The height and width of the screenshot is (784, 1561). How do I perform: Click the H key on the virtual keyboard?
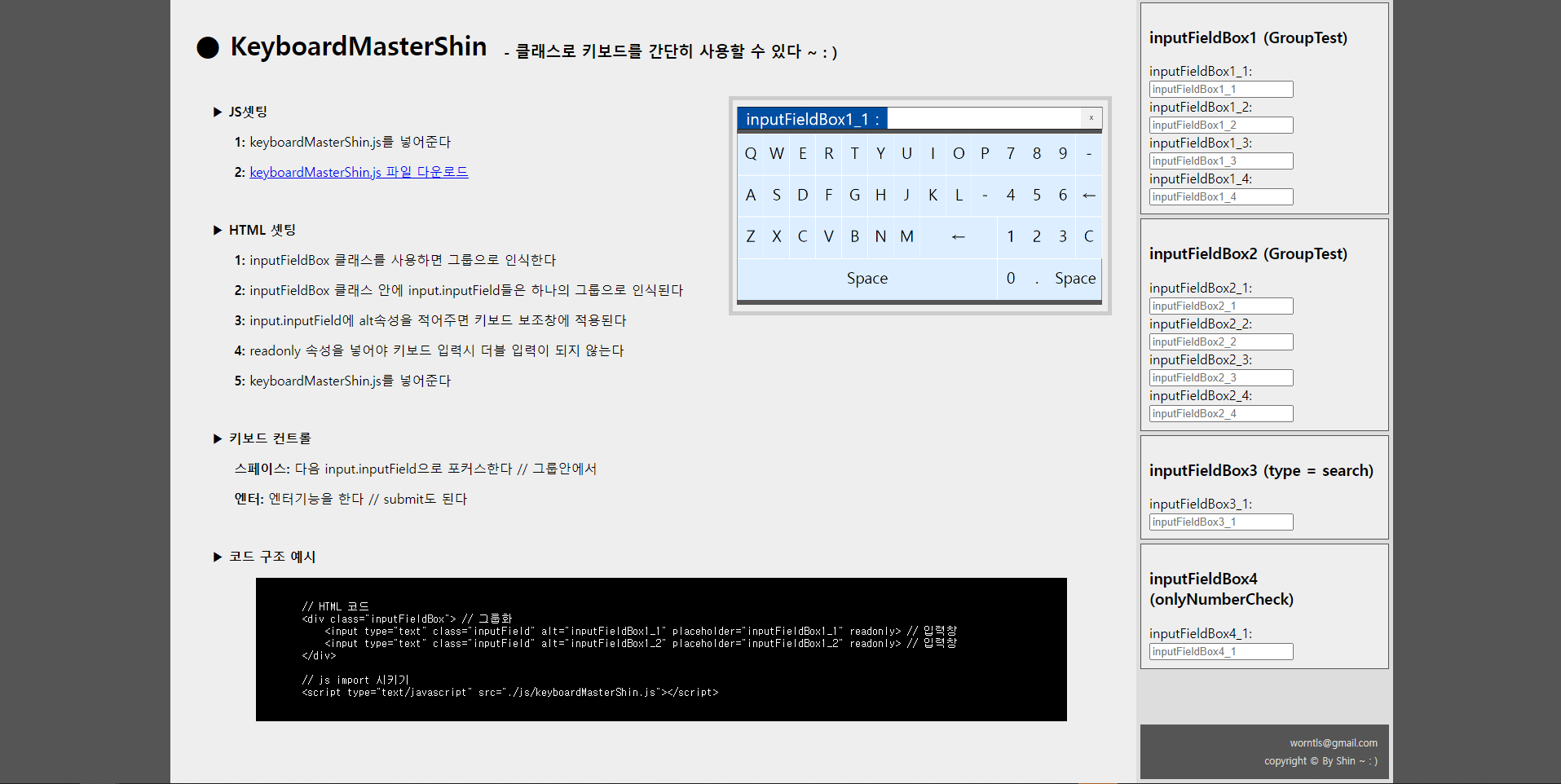click(x=881, y=195)
